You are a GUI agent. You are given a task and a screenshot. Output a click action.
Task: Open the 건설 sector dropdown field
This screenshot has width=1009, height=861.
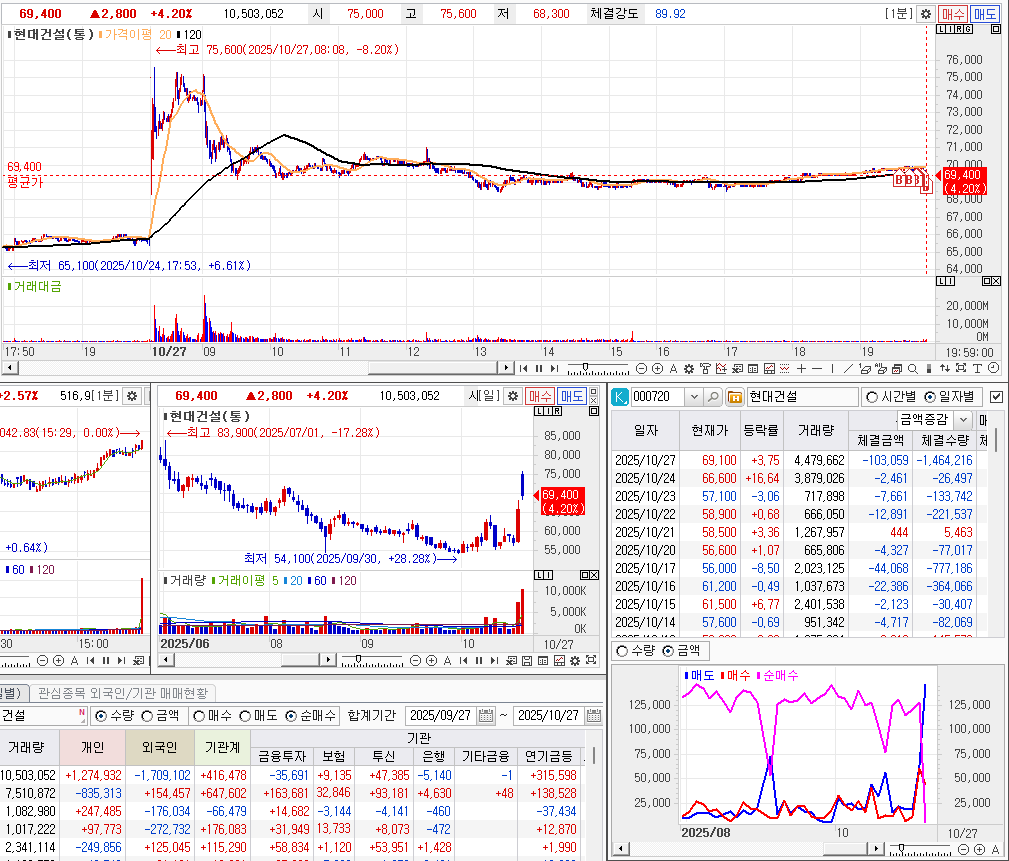[x=43, y=716]
